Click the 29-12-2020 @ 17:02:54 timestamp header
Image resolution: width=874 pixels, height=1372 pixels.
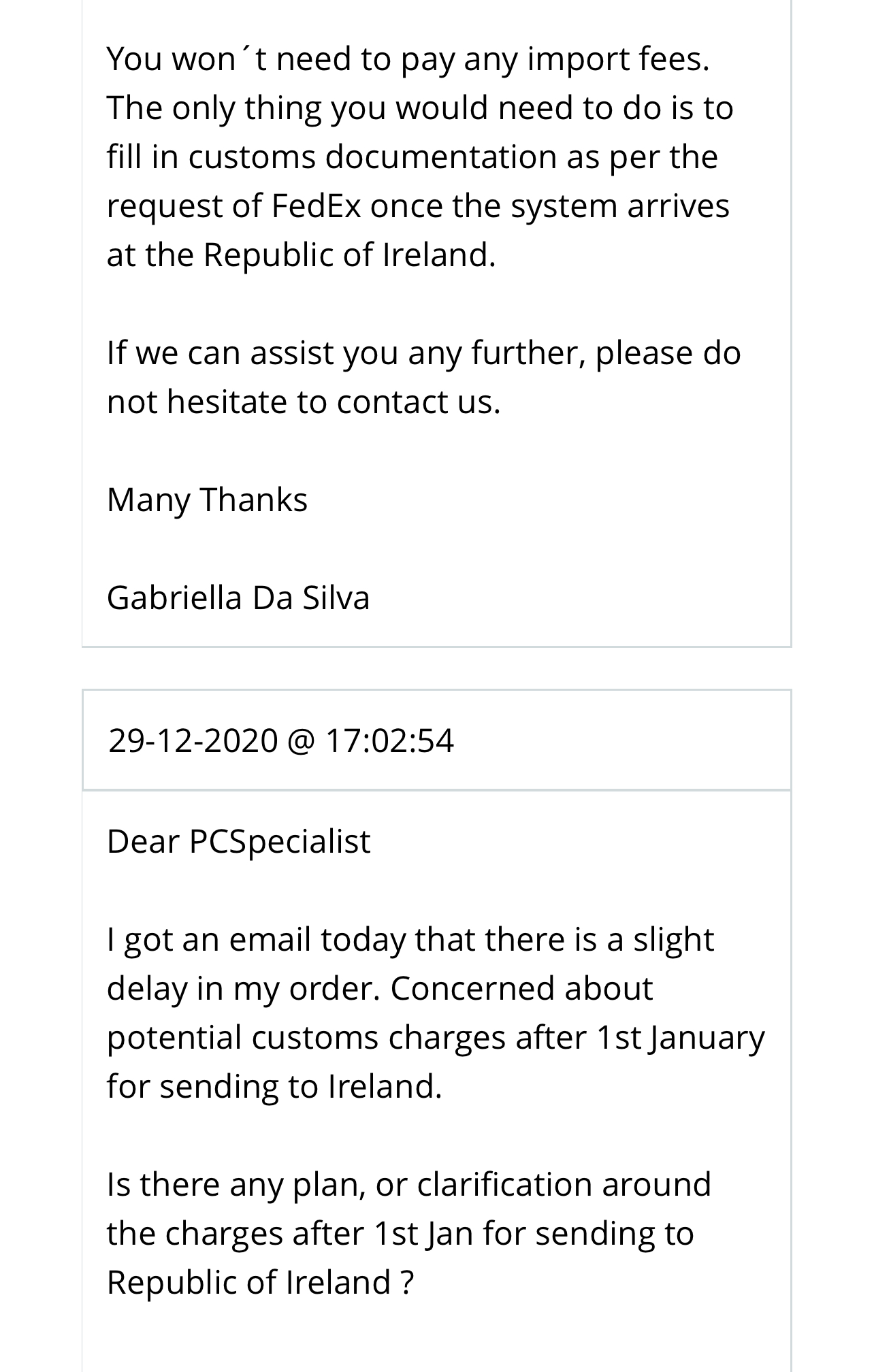pos(280,740)
